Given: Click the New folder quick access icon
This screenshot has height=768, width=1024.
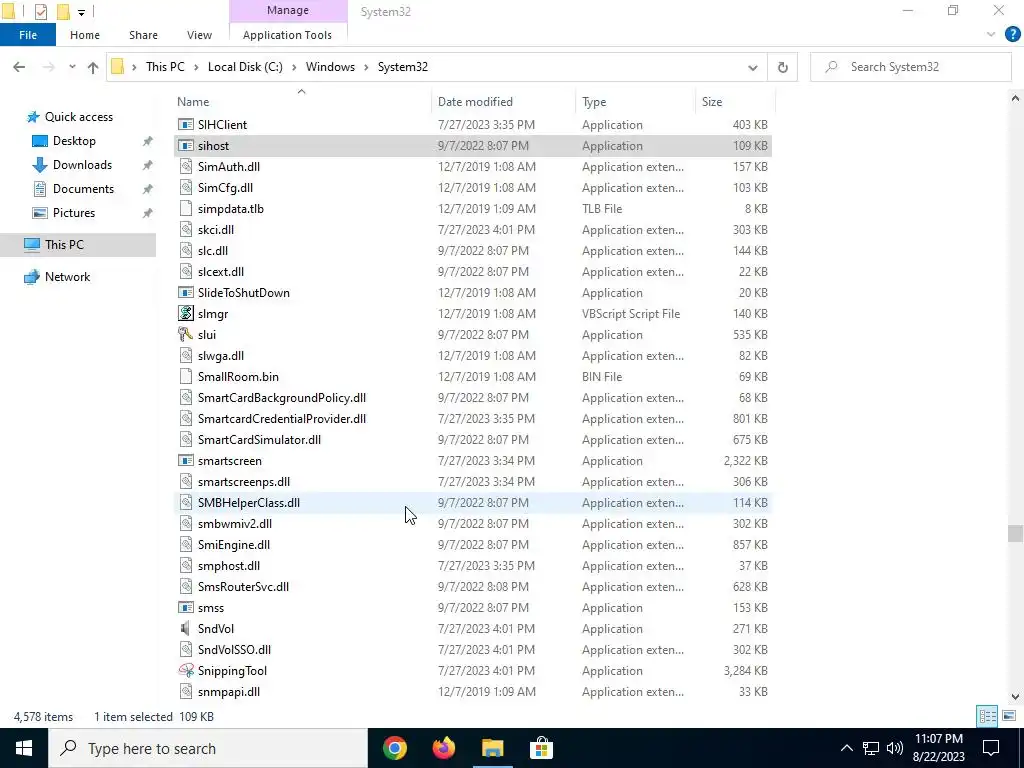Looking at the screenshot, I should point(63,12).
